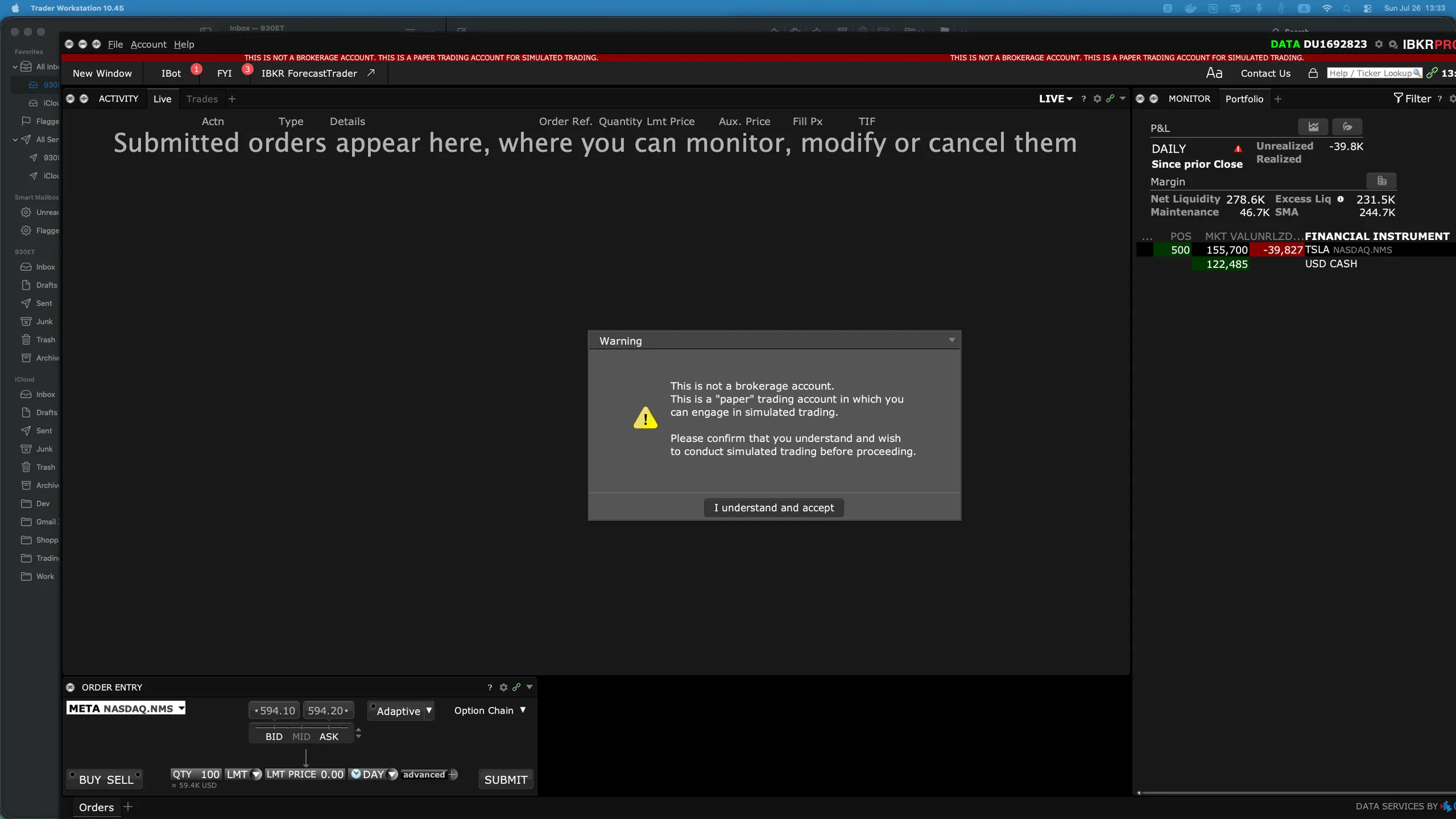Open IBot assistant
The width and height of the screenshot is (1456, 819).
171,73
